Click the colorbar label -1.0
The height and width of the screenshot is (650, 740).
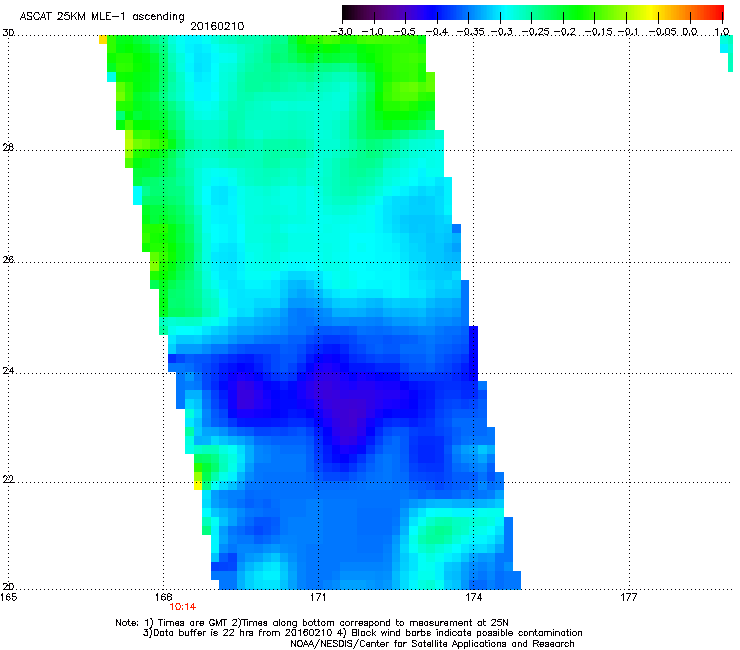coord(373,32)
